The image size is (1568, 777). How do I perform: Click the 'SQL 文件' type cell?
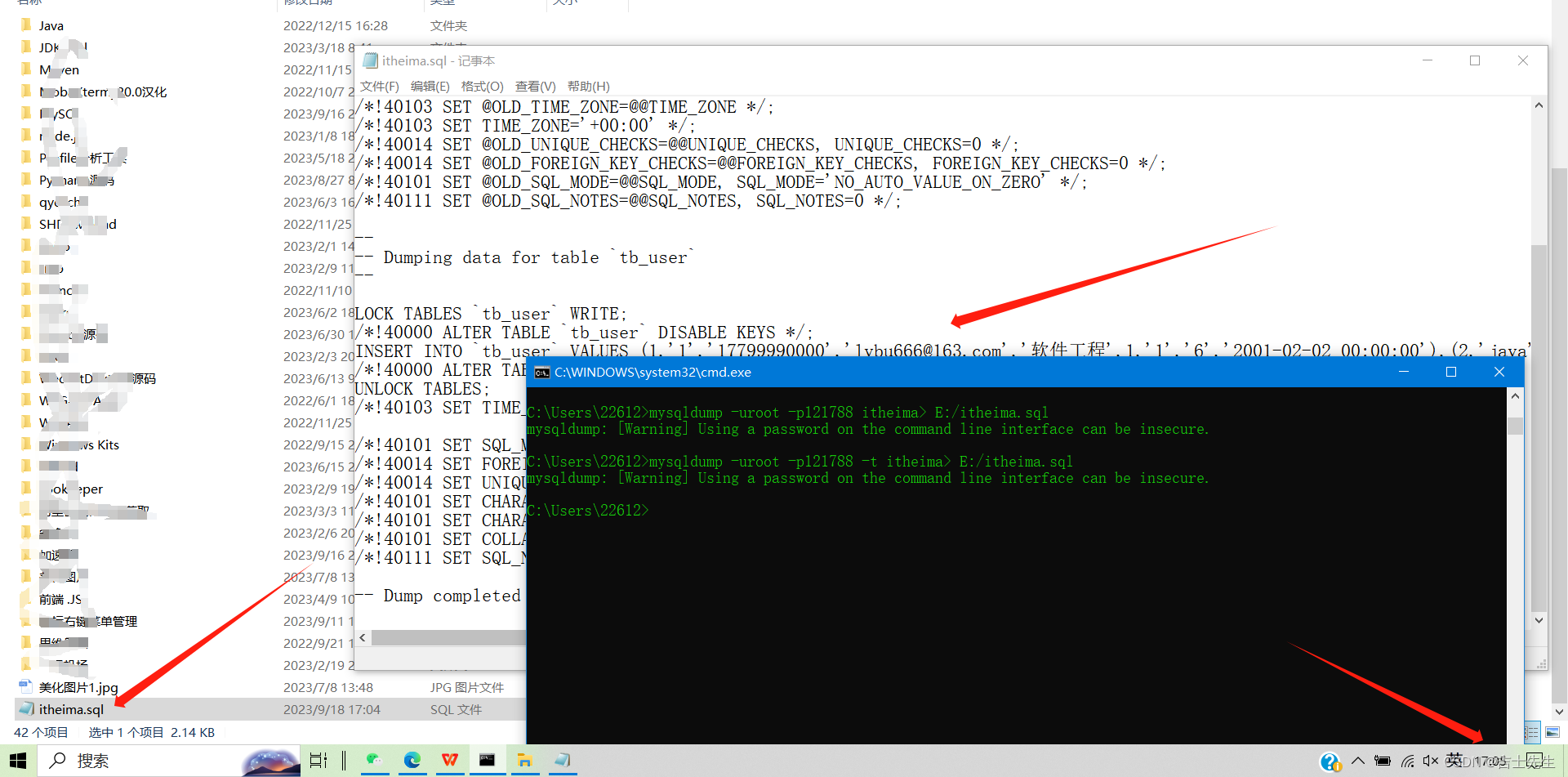(x=456, y=709)
